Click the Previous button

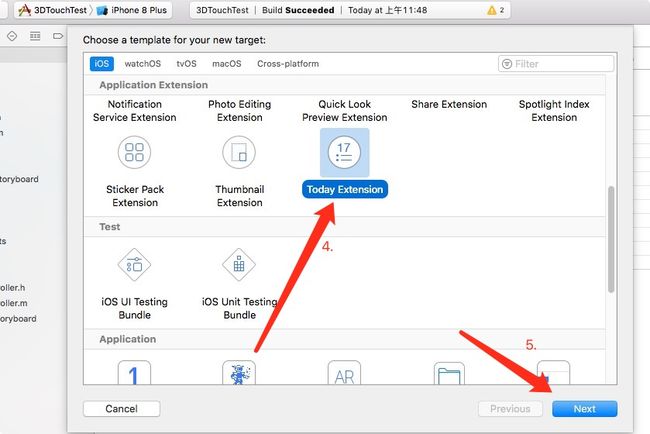[510, 409]
